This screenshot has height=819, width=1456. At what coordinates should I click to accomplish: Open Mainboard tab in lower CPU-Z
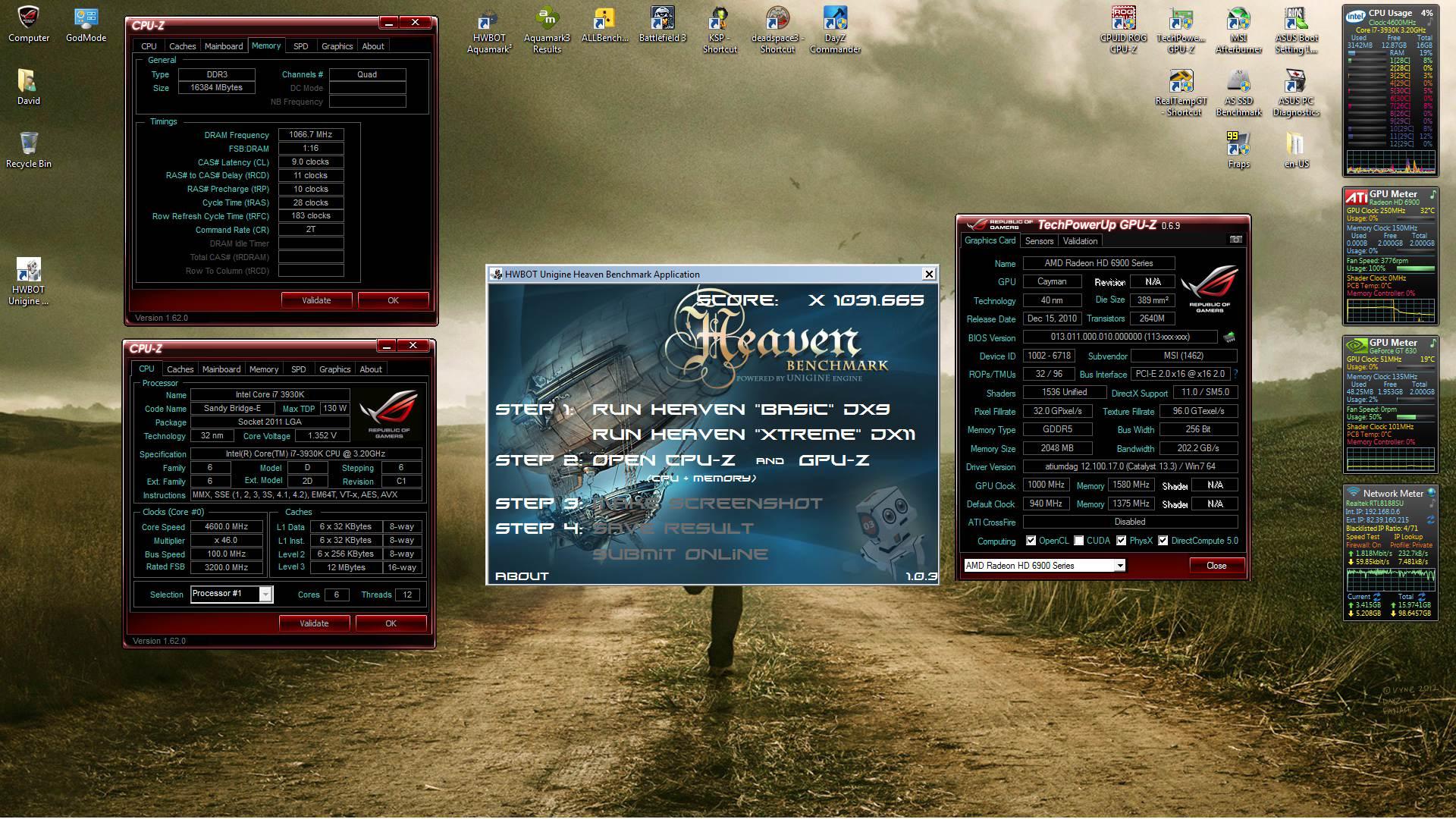point(221,369)
